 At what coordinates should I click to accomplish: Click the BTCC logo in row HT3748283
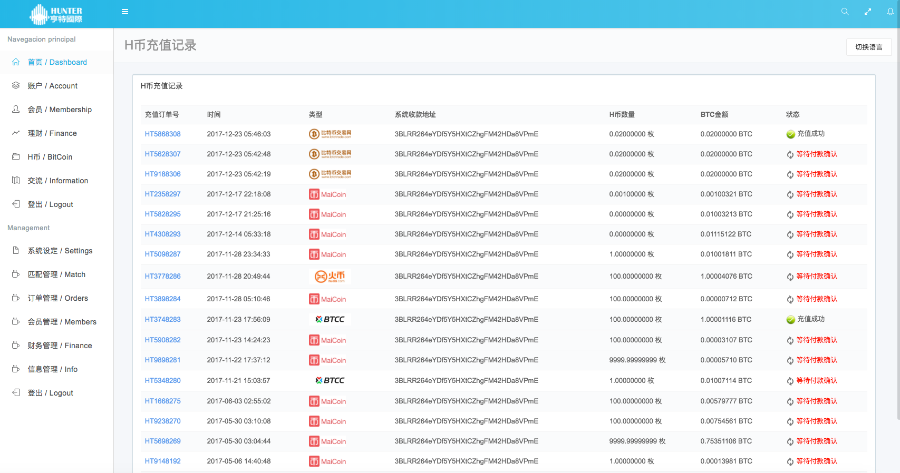click(329, 319)
